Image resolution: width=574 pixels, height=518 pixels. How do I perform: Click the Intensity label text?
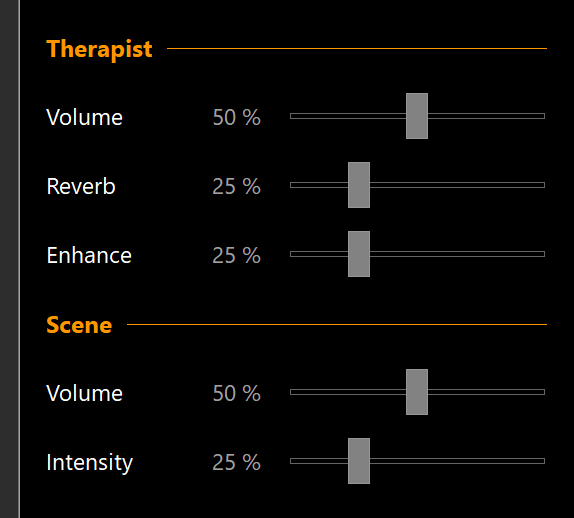click(90, 462)
